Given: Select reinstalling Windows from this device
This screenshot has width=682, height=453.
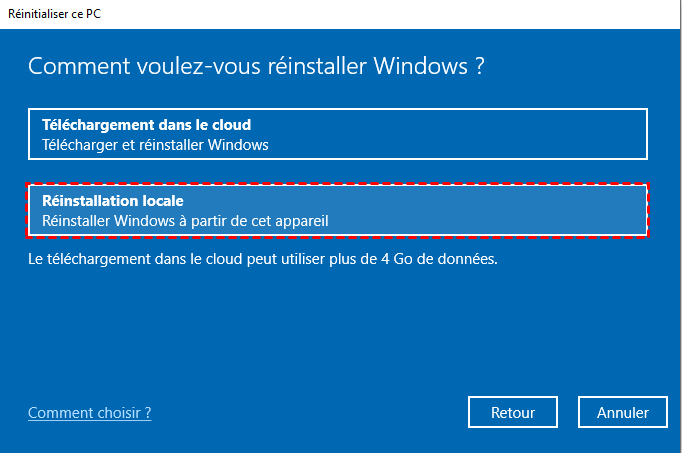Looking at the screenshot, I should coord(338,211).
